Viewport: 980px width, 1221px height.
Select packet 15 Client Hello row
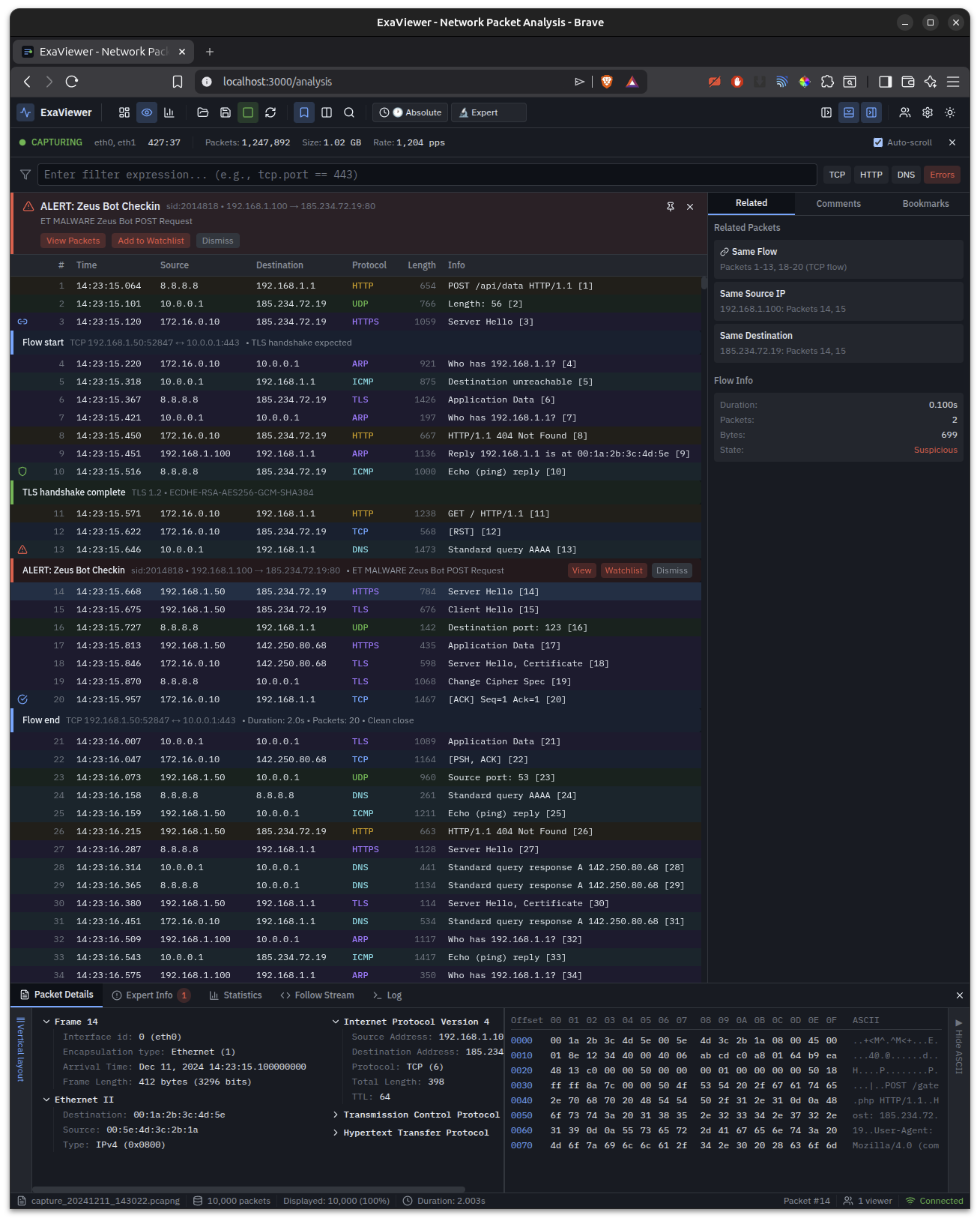tap(356, 609)
